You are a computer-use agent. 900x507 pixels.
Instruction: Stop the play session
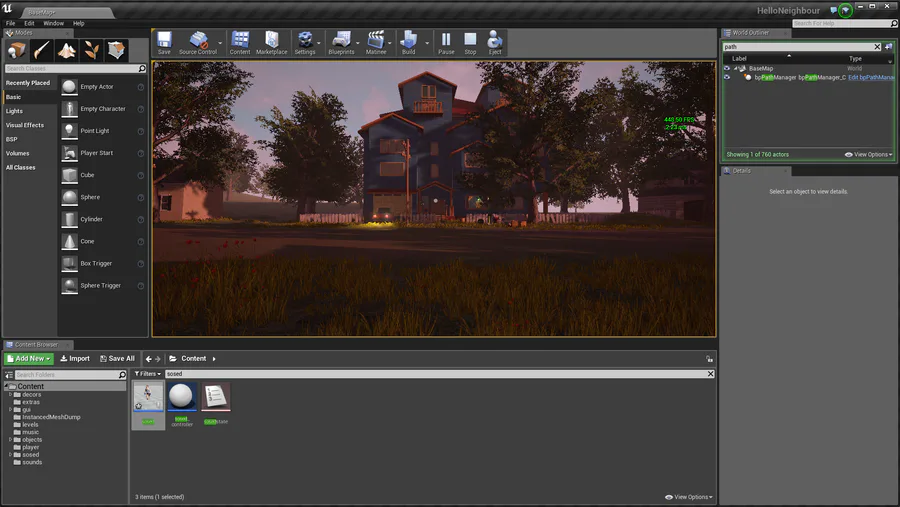tap(470, 42)
